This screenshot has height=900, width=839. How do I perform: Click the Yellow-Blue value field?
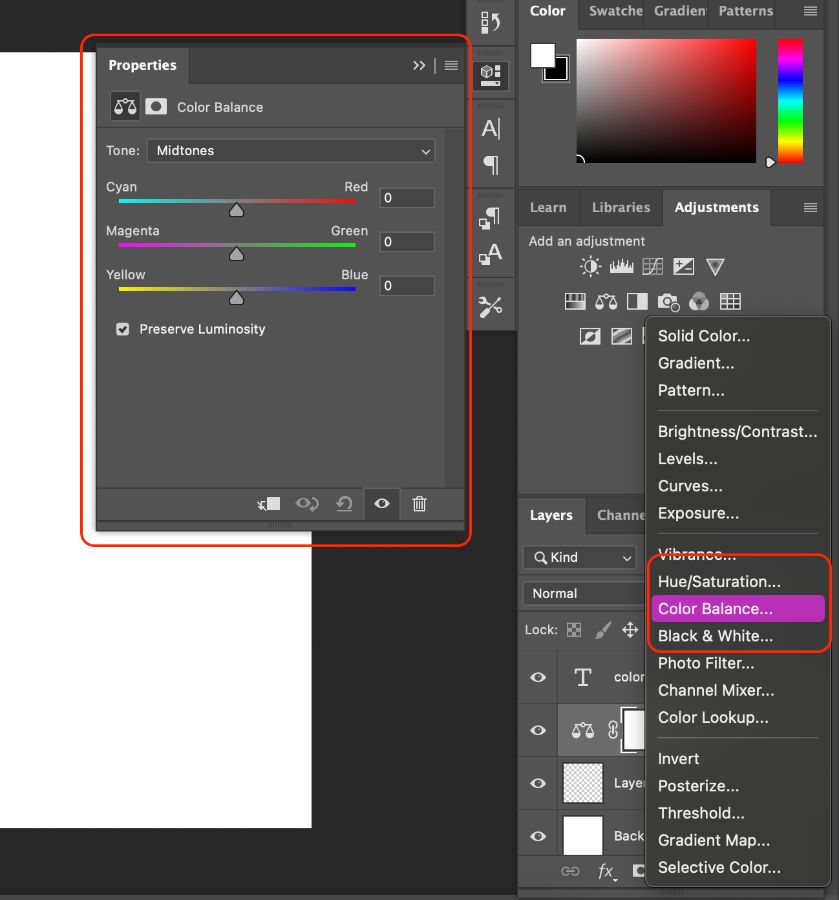pyautogui.click(x=407, y=286)
